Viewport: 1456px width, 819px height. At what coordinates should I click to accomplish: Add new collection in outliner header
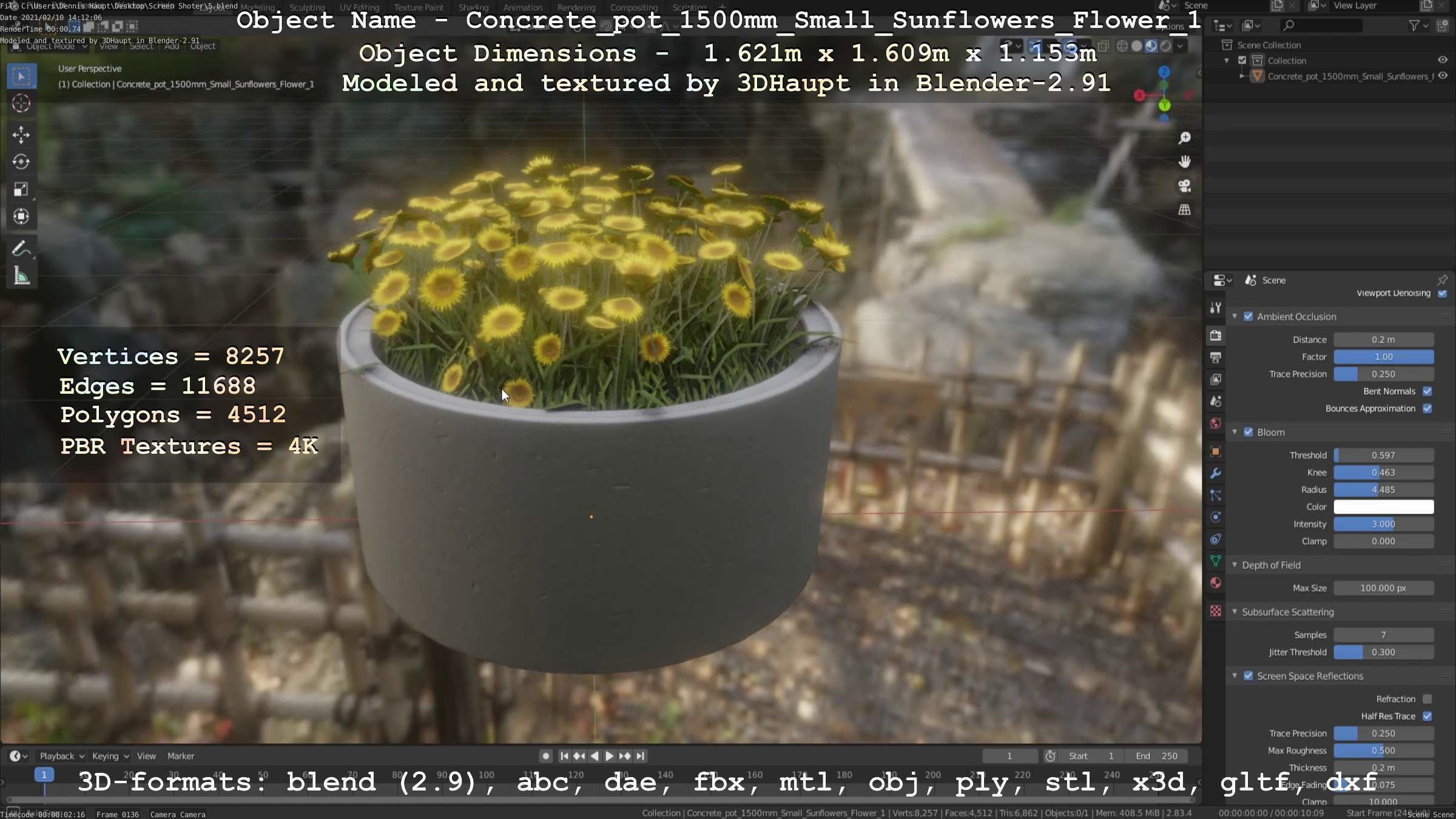click(x=1443, y=25)
